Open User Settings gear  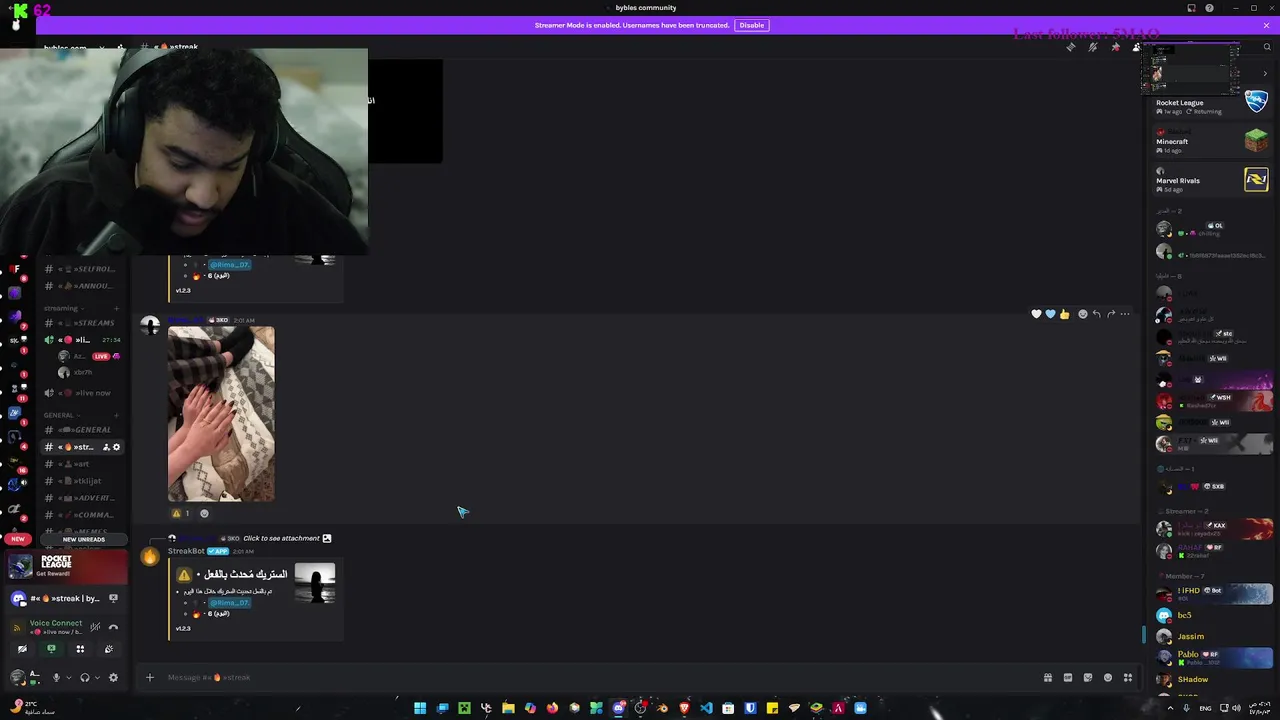click(x=113, y=677)
